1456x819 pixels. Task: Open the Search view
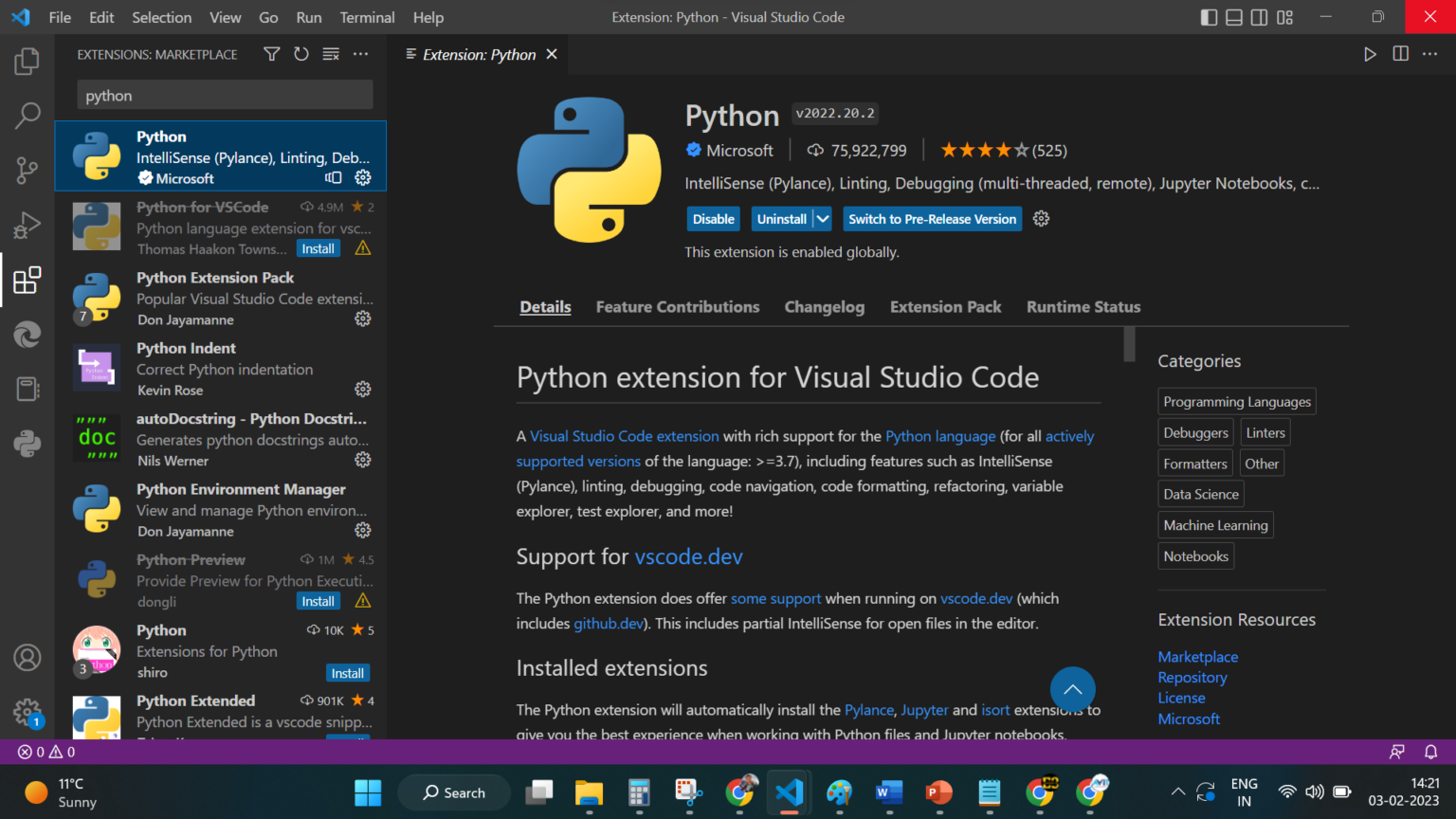(26, 115)
